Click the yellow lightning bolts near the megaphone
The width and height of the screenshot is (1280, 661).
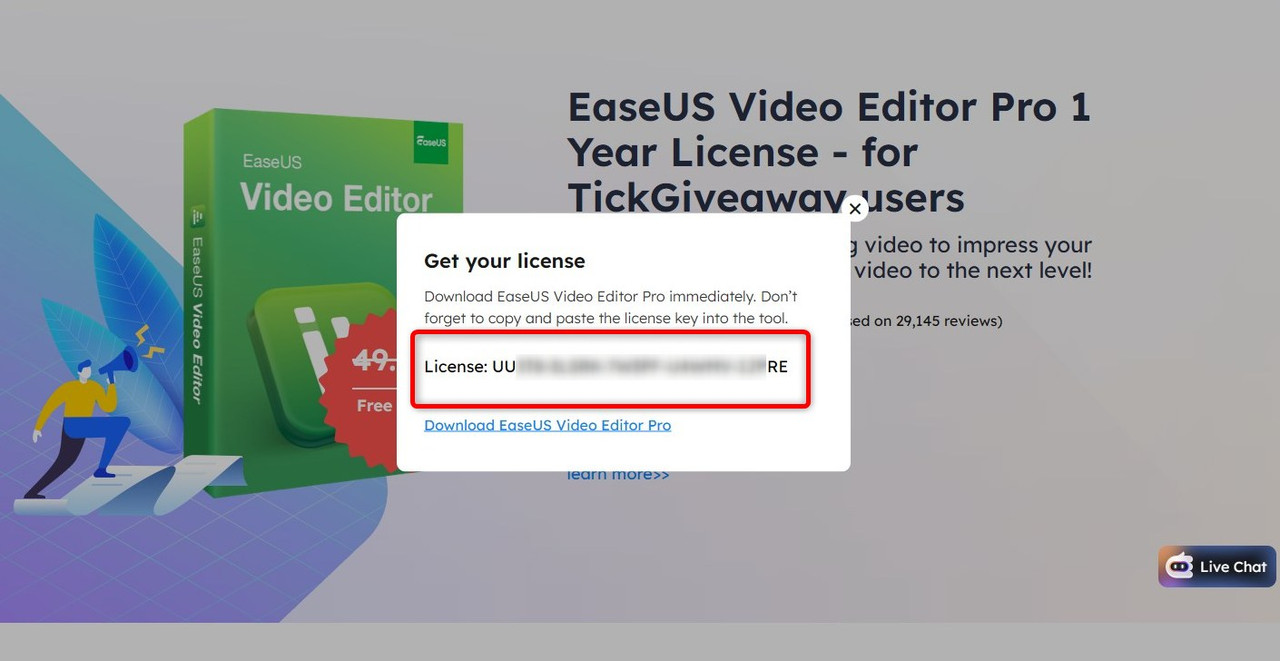click(147, 341)
